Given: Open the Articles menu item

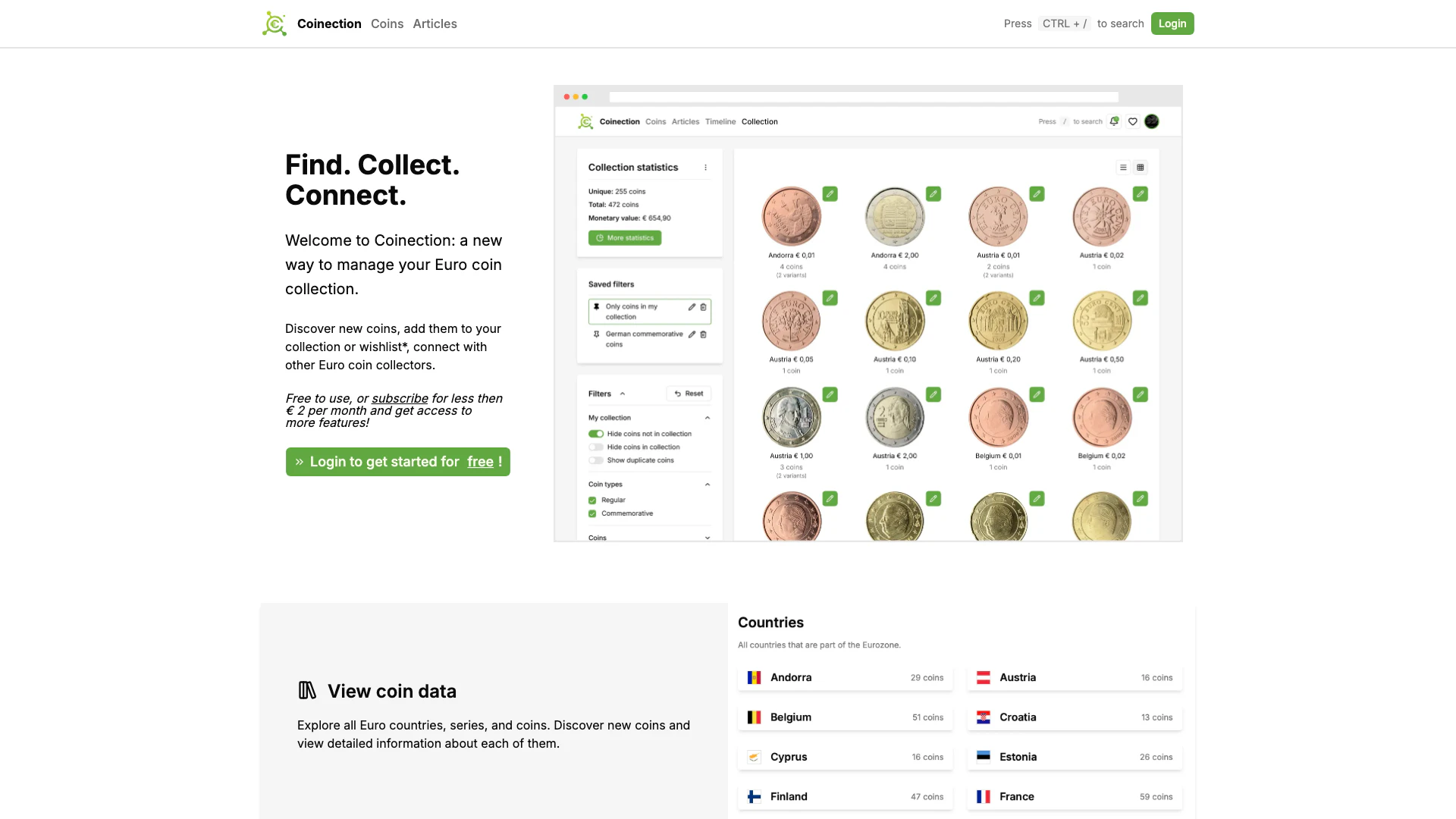Looking at the screenshot, I should (435, 24).
